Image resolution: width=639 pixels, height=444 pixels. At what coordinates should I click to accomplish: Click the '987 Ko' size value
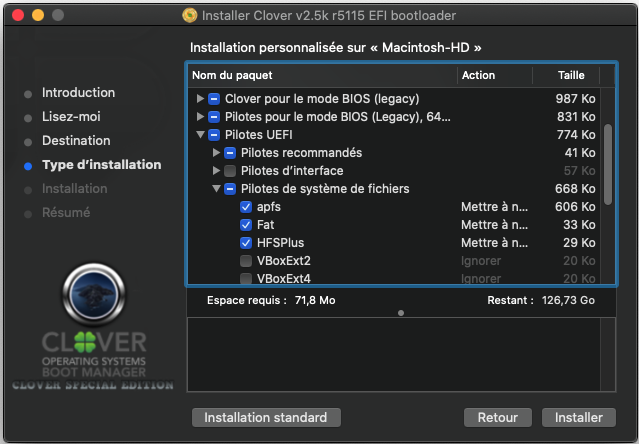575,99
